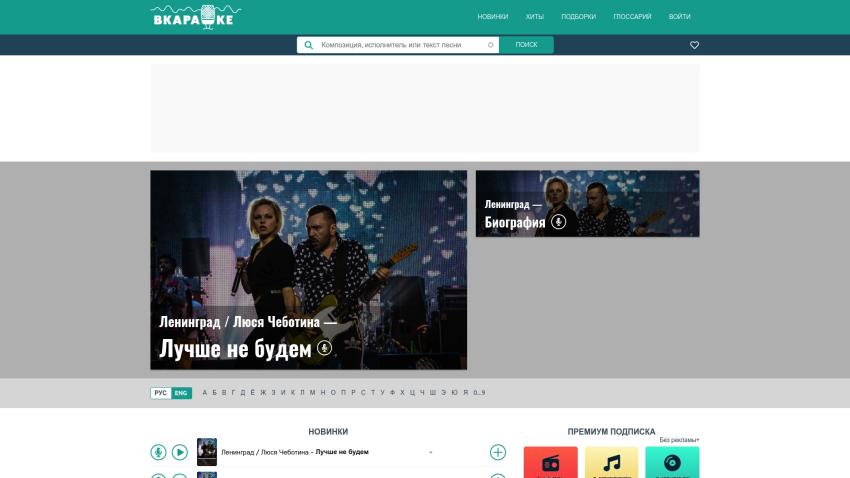Select letter Ч in alphabet index
This screenshot has width=850, height=478.
pos(422,393)
